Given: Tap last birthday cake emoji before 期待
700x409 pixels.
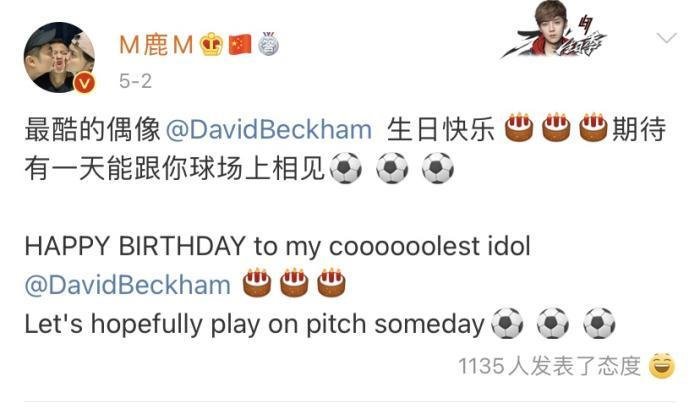Looking at the screenshot, I should [x=593, y=128].
